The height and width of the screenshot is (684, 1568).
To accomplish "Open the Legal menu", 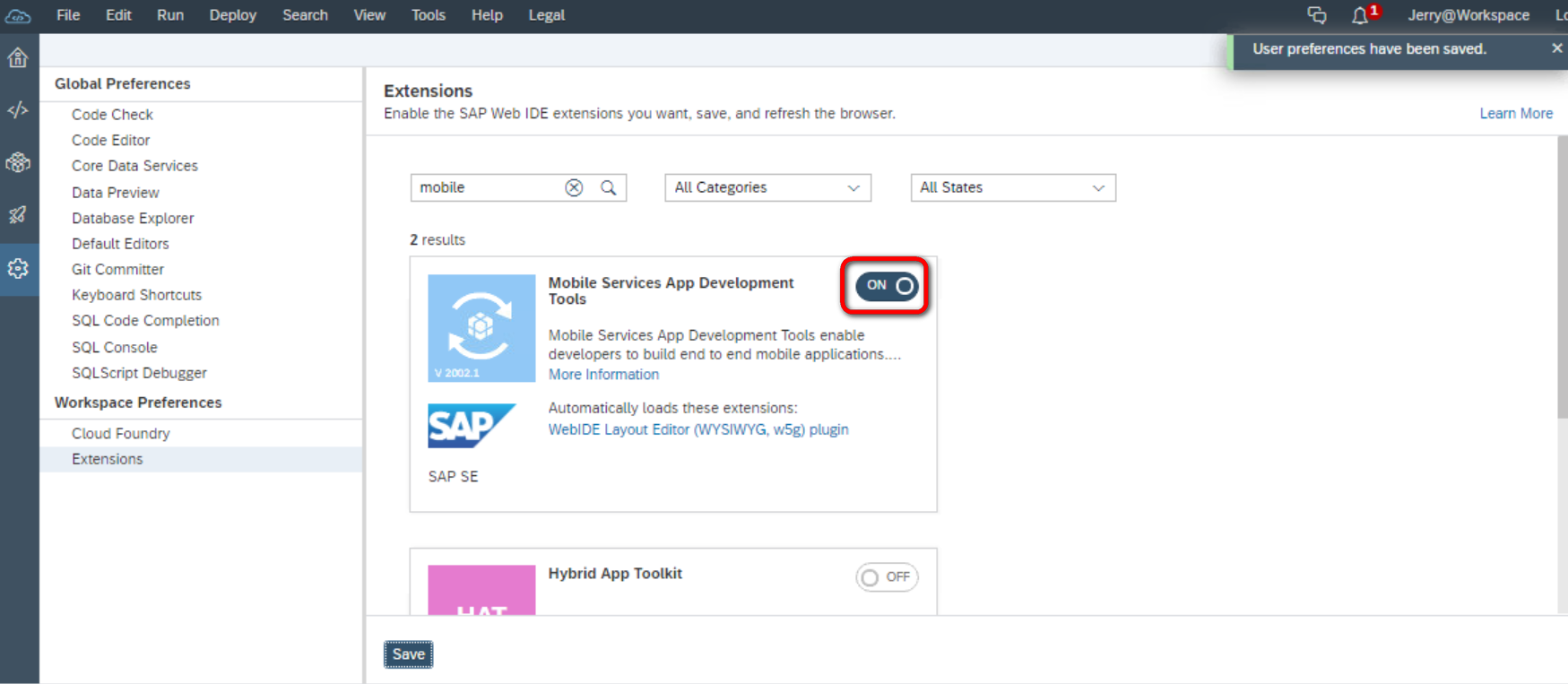I will pyautogui.click(x=547, y=15).
